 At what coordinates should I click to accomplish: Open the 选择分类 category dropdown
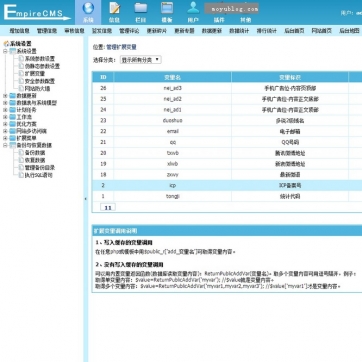pyautogui.click(x=140, y=60)
